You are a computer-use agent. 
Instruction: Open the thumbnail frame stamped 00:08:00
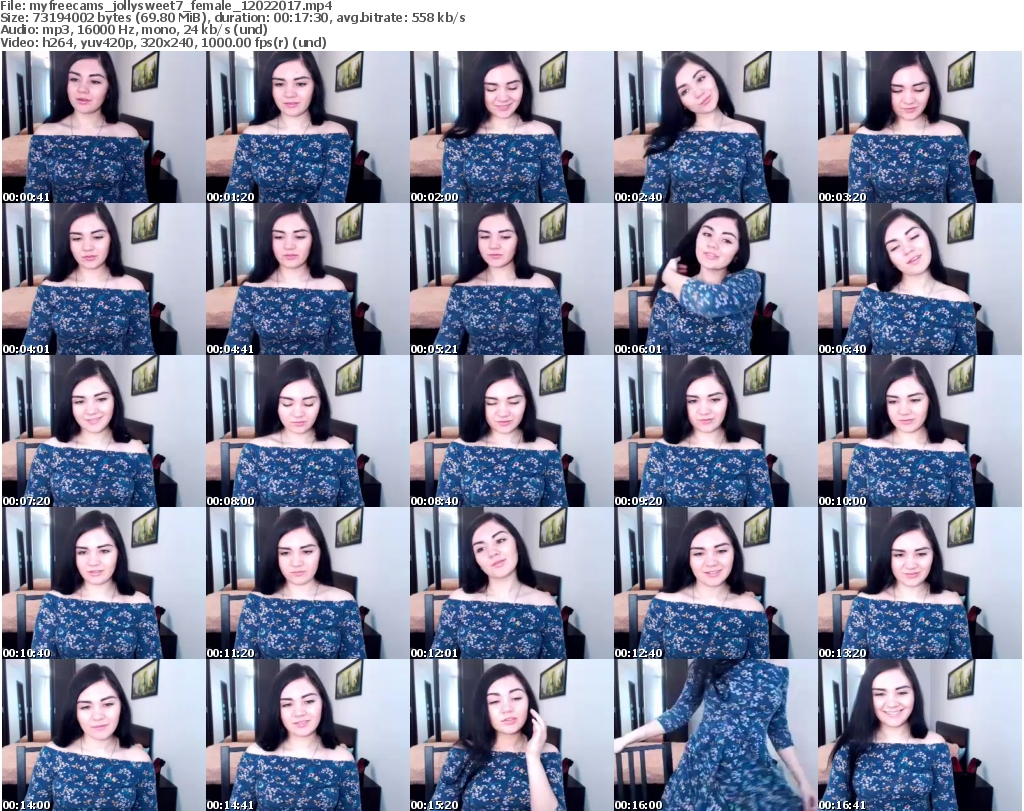[308, 431]
